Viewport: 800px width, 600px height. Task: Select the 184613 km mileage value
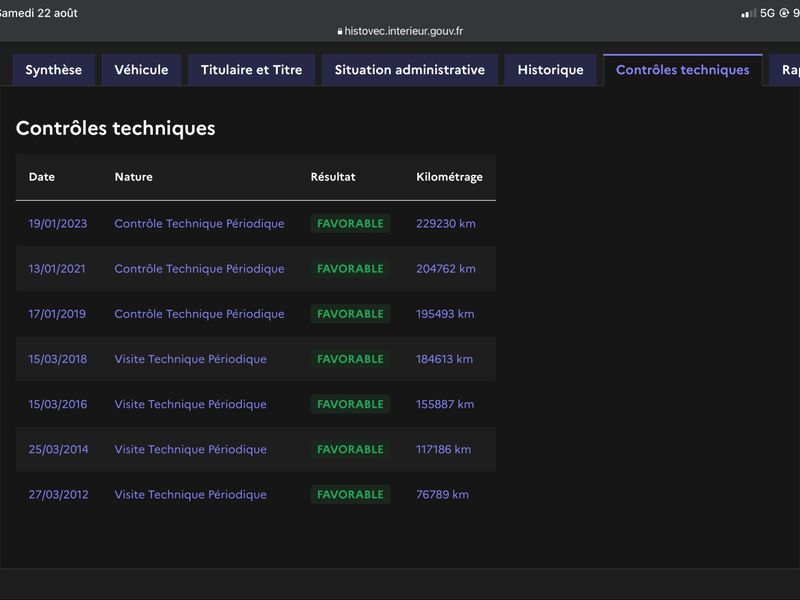tap(444, 359)
